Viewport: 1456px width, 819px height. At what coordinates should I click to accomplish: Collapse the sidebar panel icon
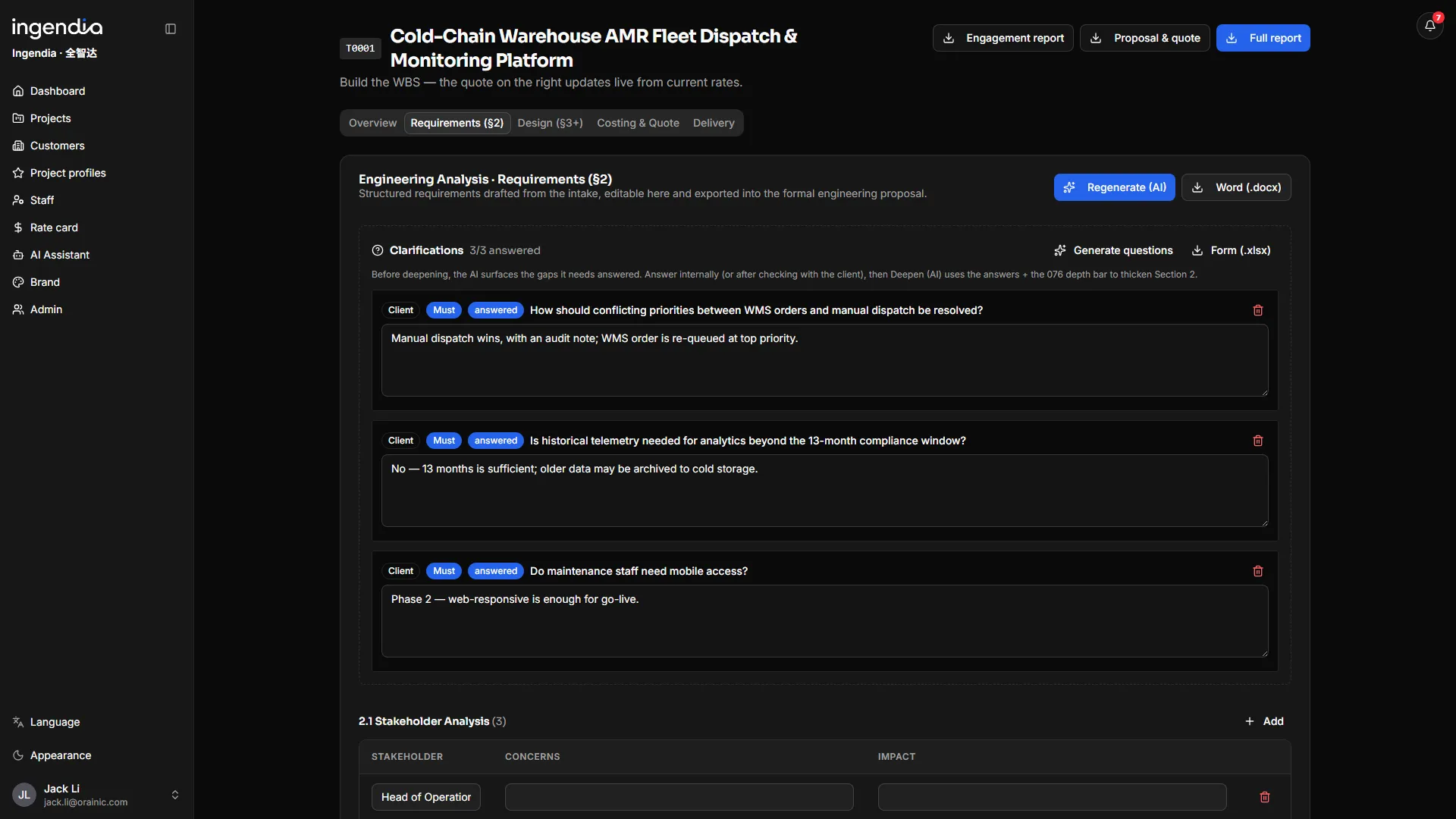171,29
